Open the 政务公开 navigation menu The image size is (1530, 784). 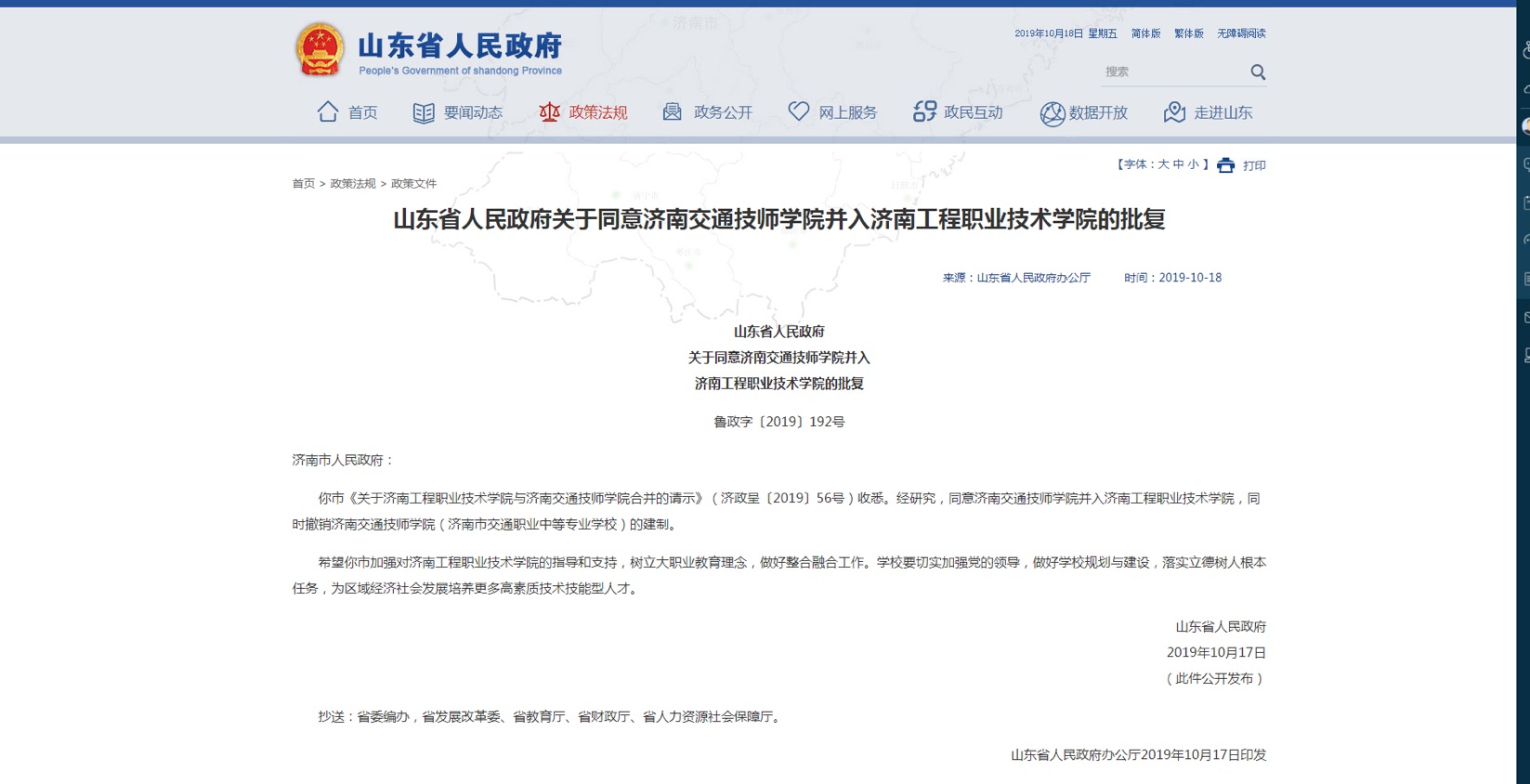722,112
